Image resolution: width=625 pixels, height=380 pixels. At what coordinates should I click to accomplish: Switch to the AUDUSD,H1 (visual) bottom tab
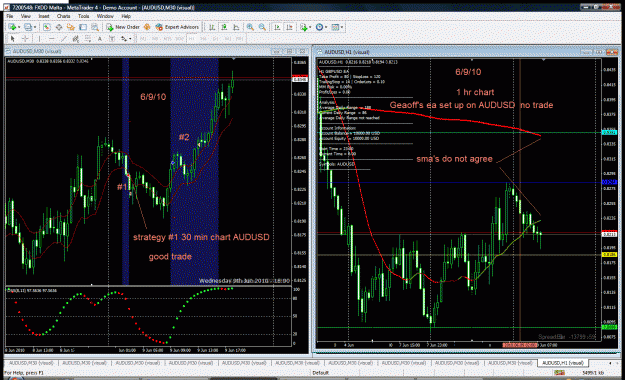(x=563, y=363)
